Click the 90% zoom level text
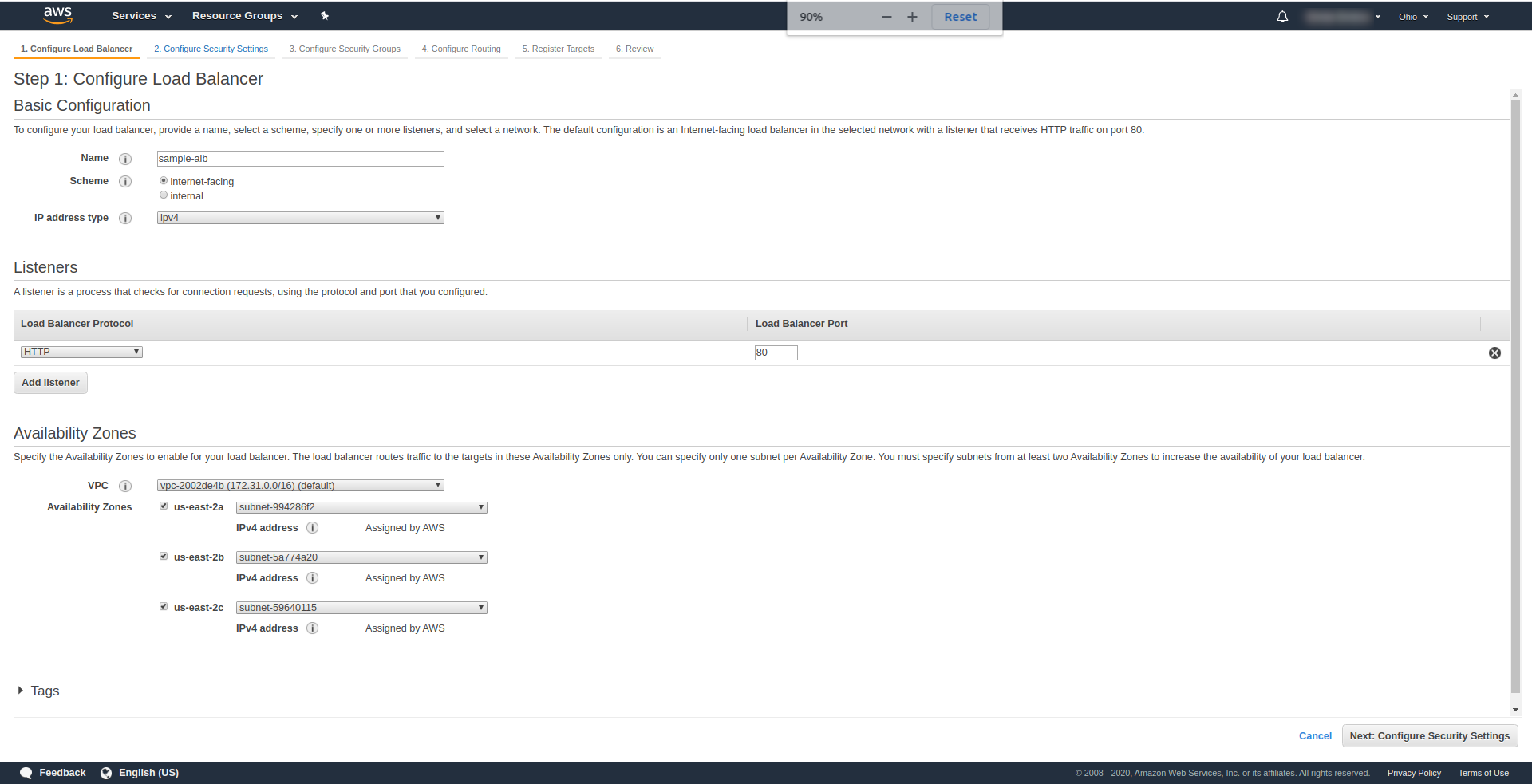This screenshot has width=1532, height=784. coord(811,17)
